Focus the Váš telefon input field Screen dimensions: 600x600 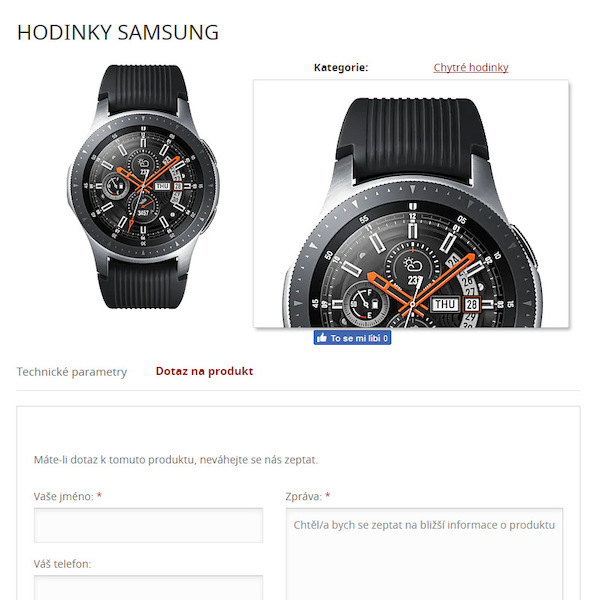(x=148, y=588)
